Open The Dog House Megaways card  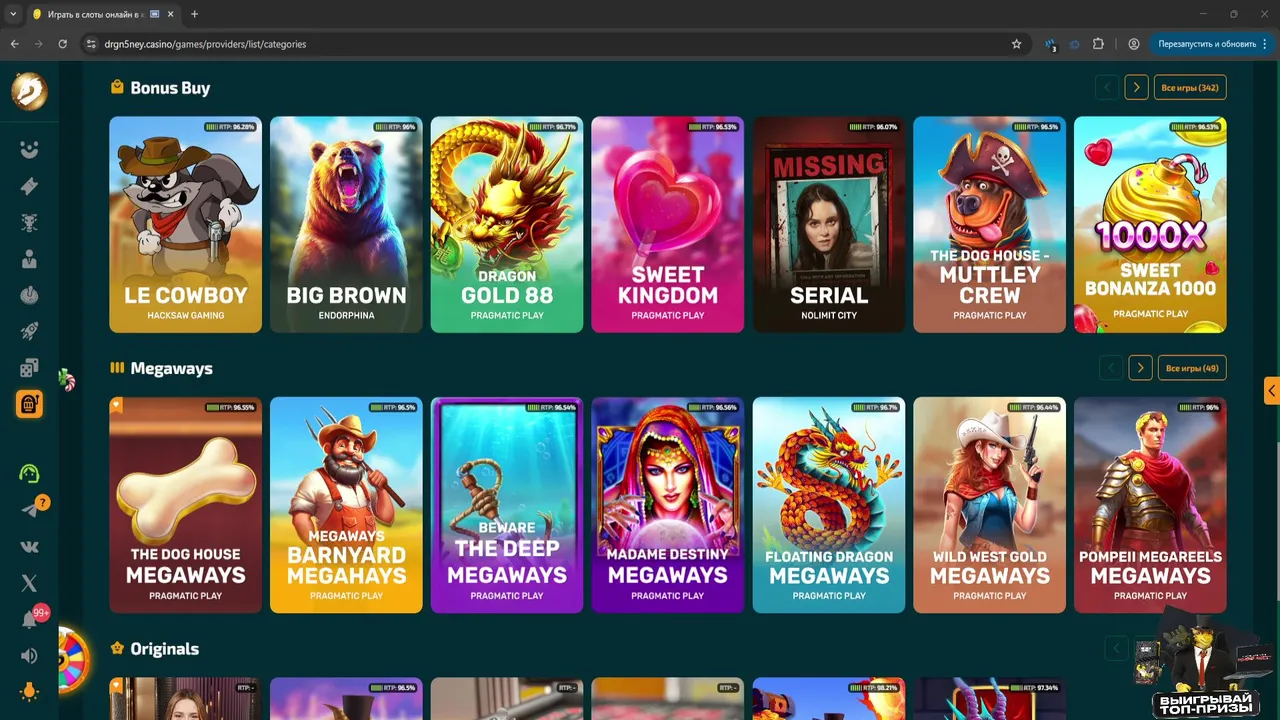tap(185, 505)
